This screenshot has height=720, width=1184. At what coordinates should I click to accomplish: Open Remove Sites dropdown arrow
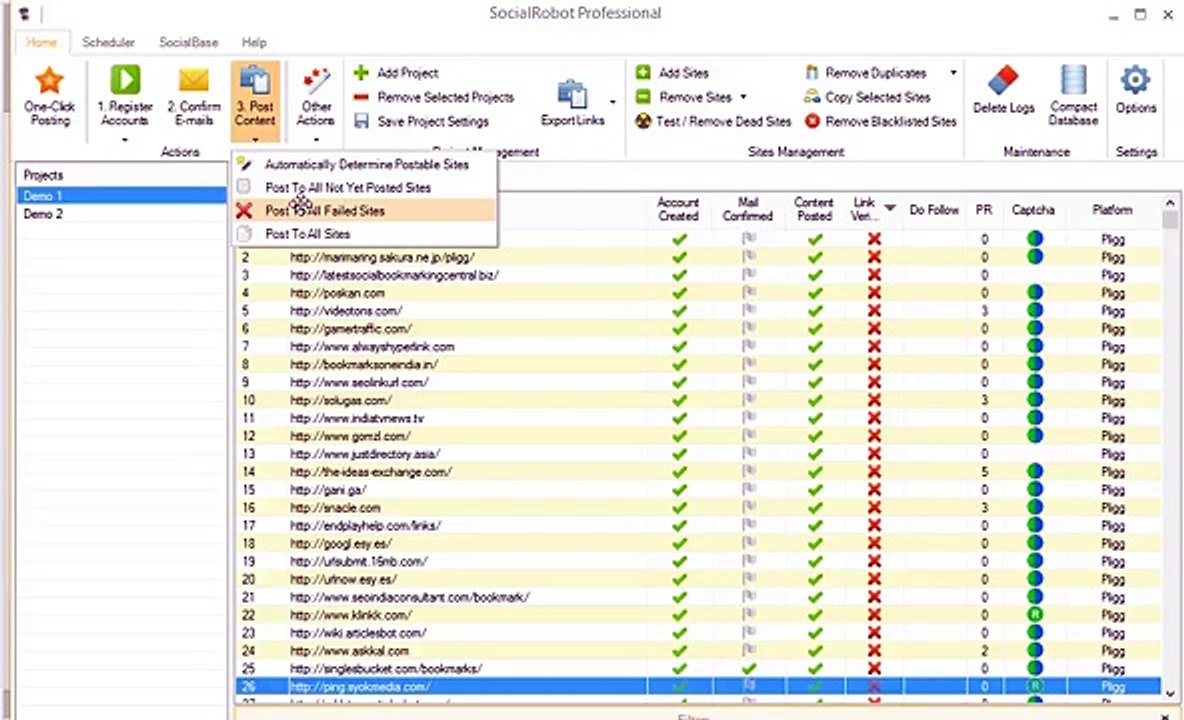tap(744, 97)
